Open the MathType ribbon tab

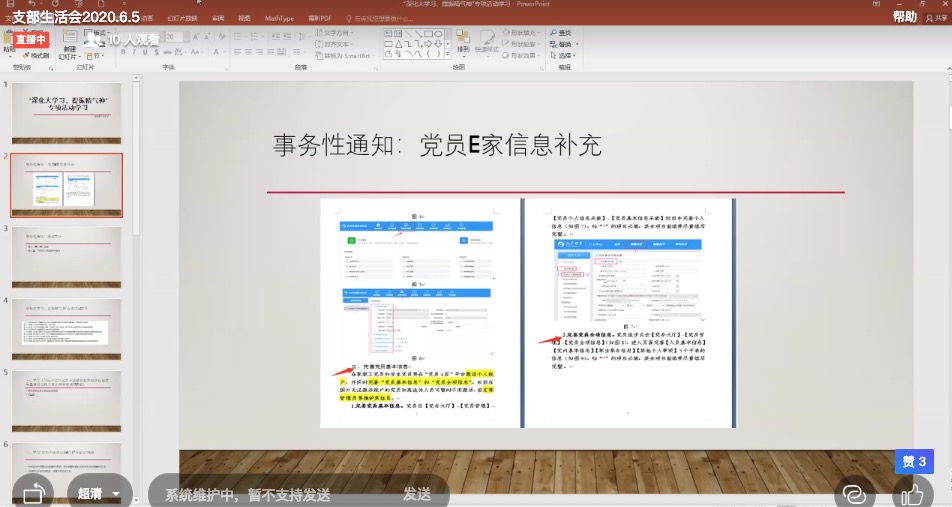click(280, 18)
